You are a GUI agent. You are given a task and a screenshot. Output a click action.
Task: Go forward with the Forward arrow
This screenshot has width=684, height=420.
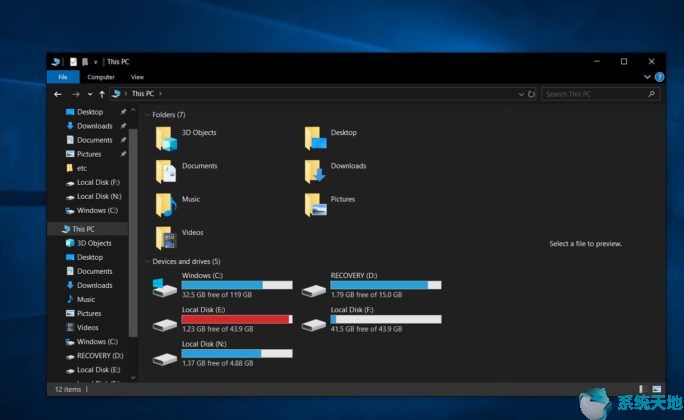point(75,94)
